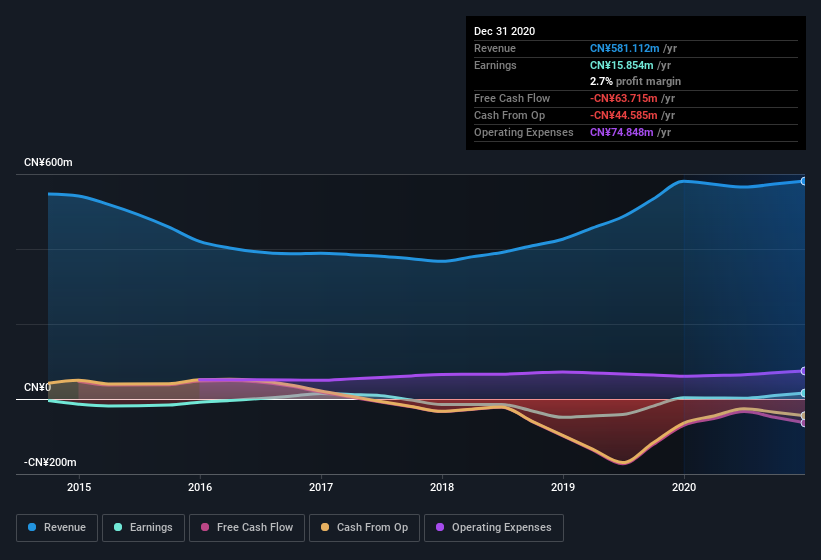
Task: Click the 2.7% profit margin text
Action: pyautogui.click(x=635, y=81)
